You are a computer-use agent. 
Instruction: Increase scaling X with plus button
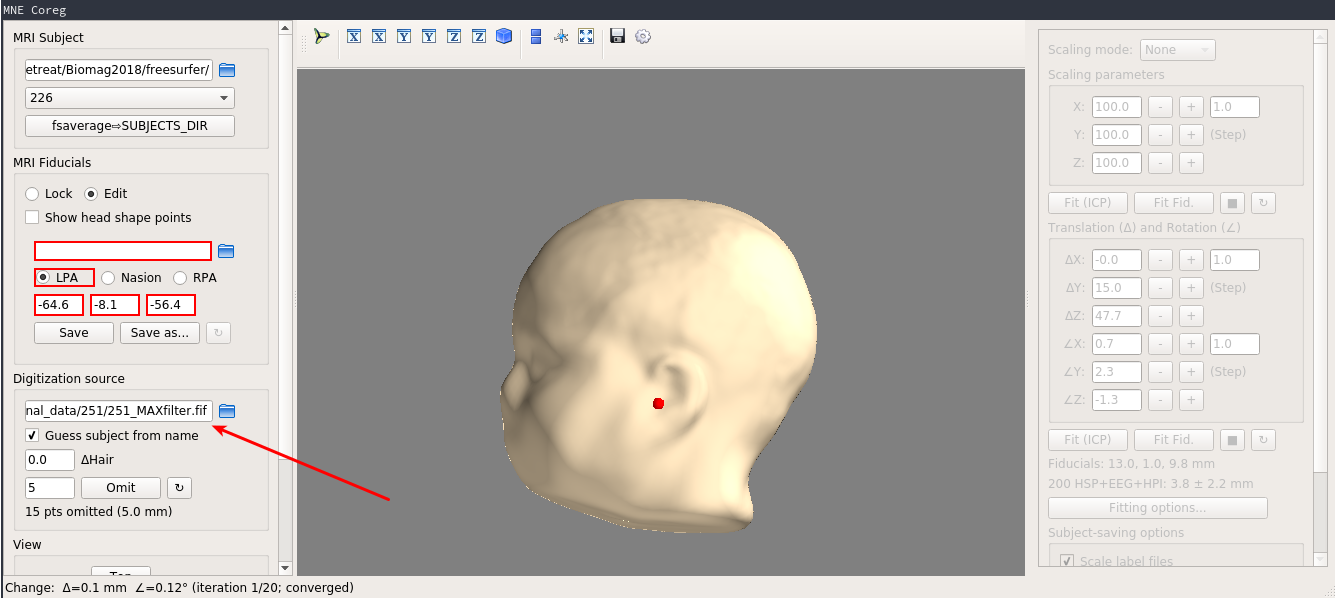click(x=1191, y=107)
